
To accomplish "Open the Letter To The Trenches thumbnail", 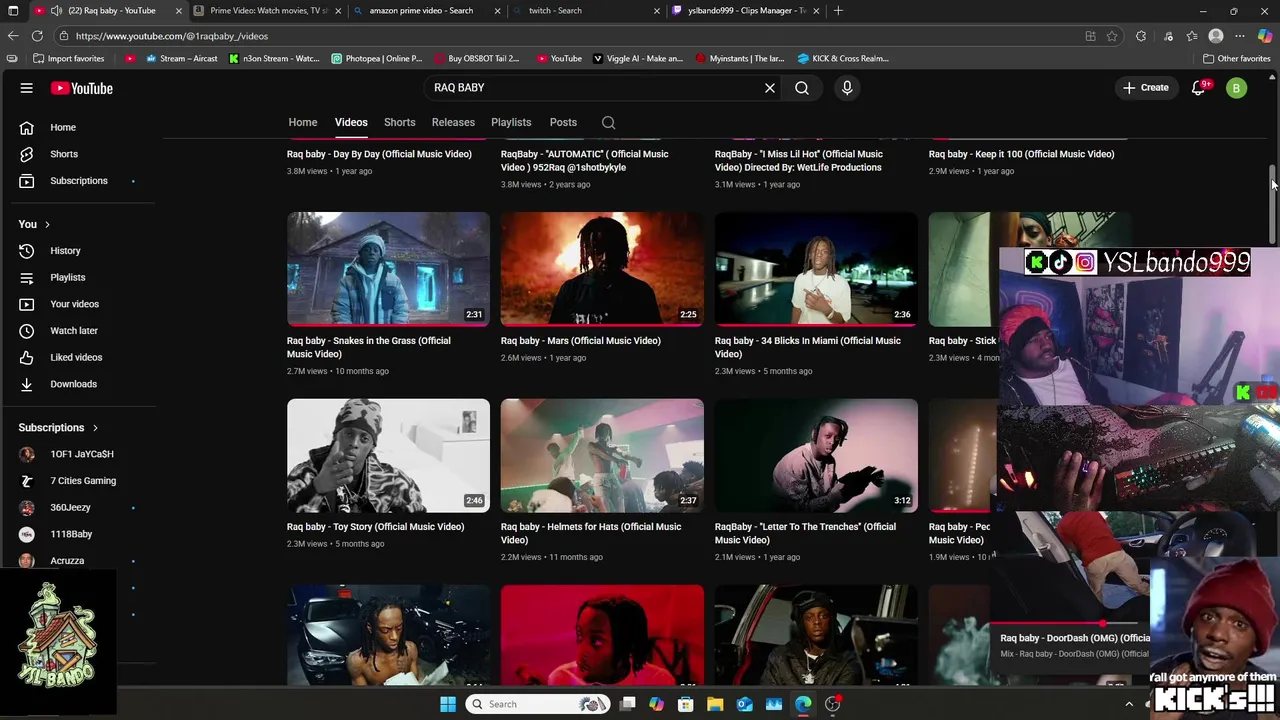I will tap(816, 456).
